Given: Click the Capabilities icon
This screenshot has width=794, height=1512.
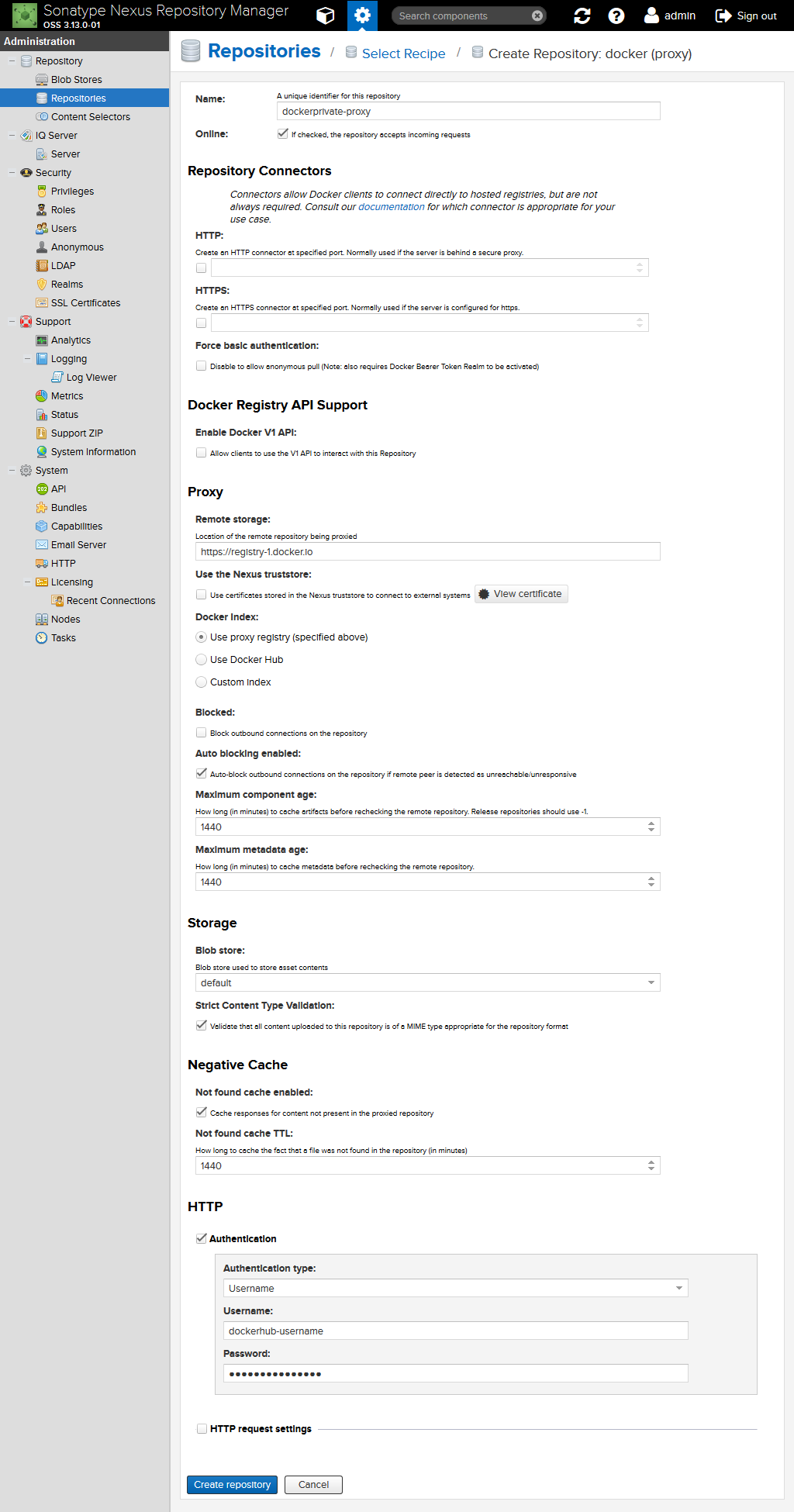Looking at the screenshot, I should [x=42, y=526].
